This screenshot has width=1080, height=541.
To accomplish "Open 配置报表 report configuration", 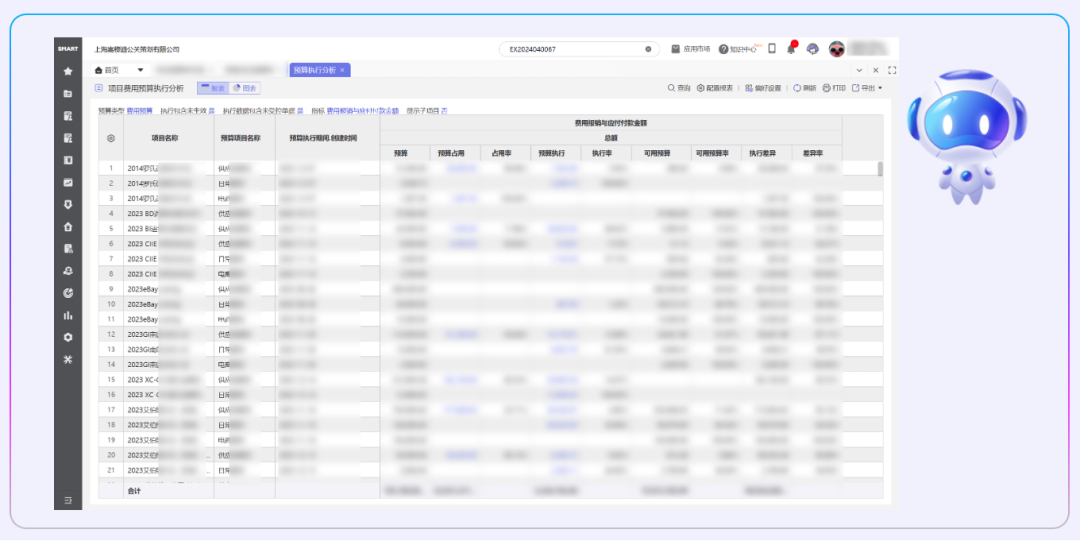I will pyautogui.click(x=715, y=88).
